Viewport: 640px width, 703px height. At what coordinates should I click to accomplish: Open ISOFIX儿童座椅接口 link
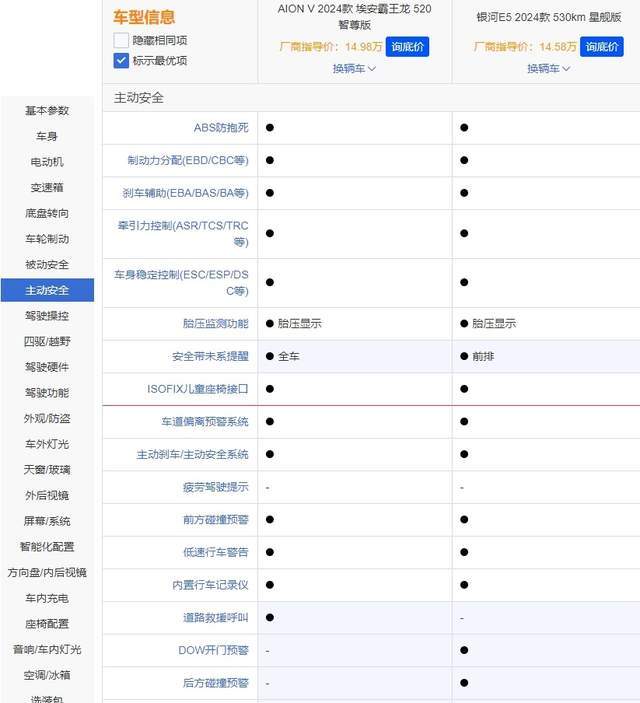pyautogui.click(x=197, y=389)
